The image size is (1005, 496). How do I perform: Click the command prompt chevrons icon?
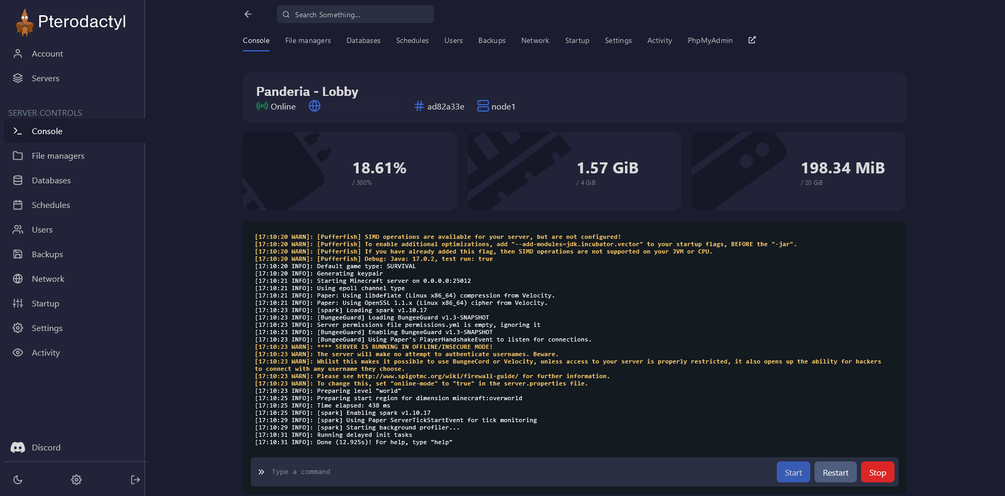tap(262, 472)
